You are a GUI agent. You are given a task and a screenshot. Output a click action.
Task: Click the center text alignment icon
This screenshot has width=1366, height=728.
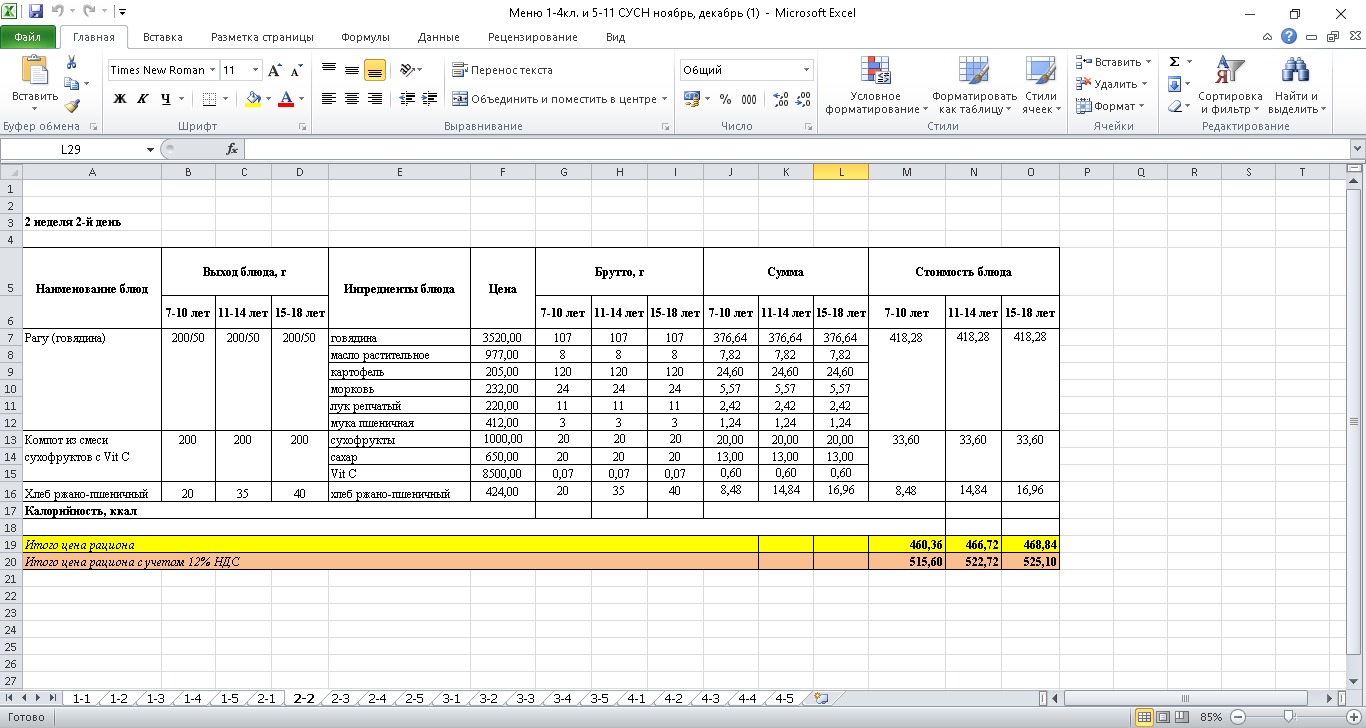[x=352, y=99]
